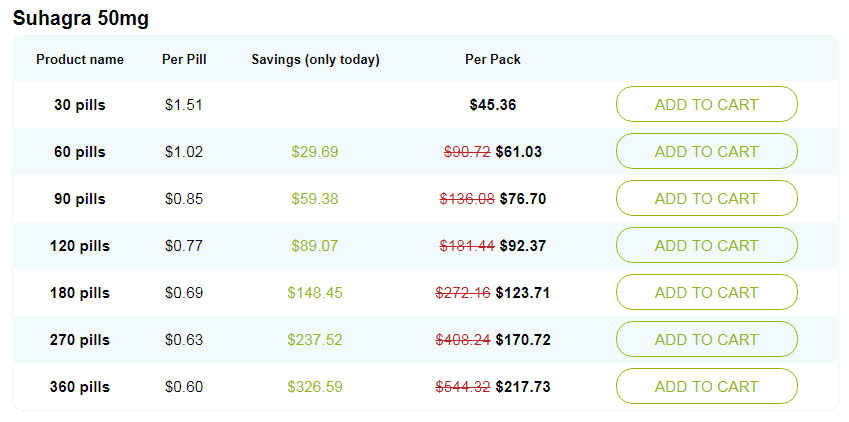Add the 120 pills pack to cart
Image resolution: width=849 pixels, height=422 pixels.
(707, 245)
